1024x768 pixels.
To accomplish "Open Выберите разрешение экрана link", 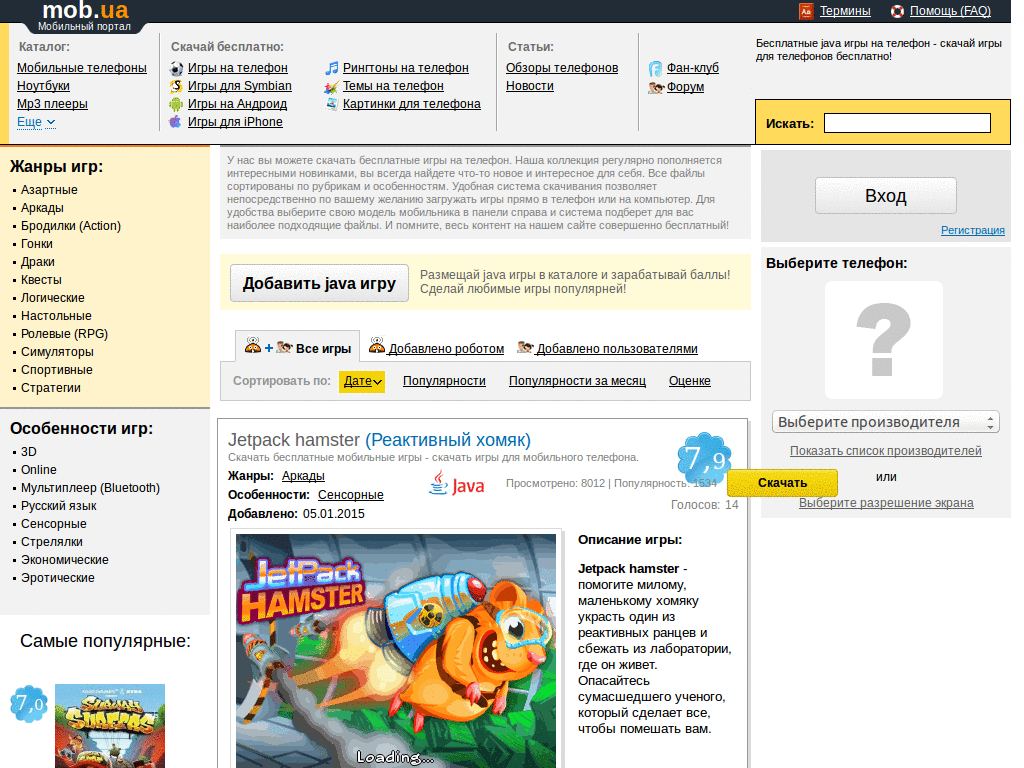I will pos(886,503).
